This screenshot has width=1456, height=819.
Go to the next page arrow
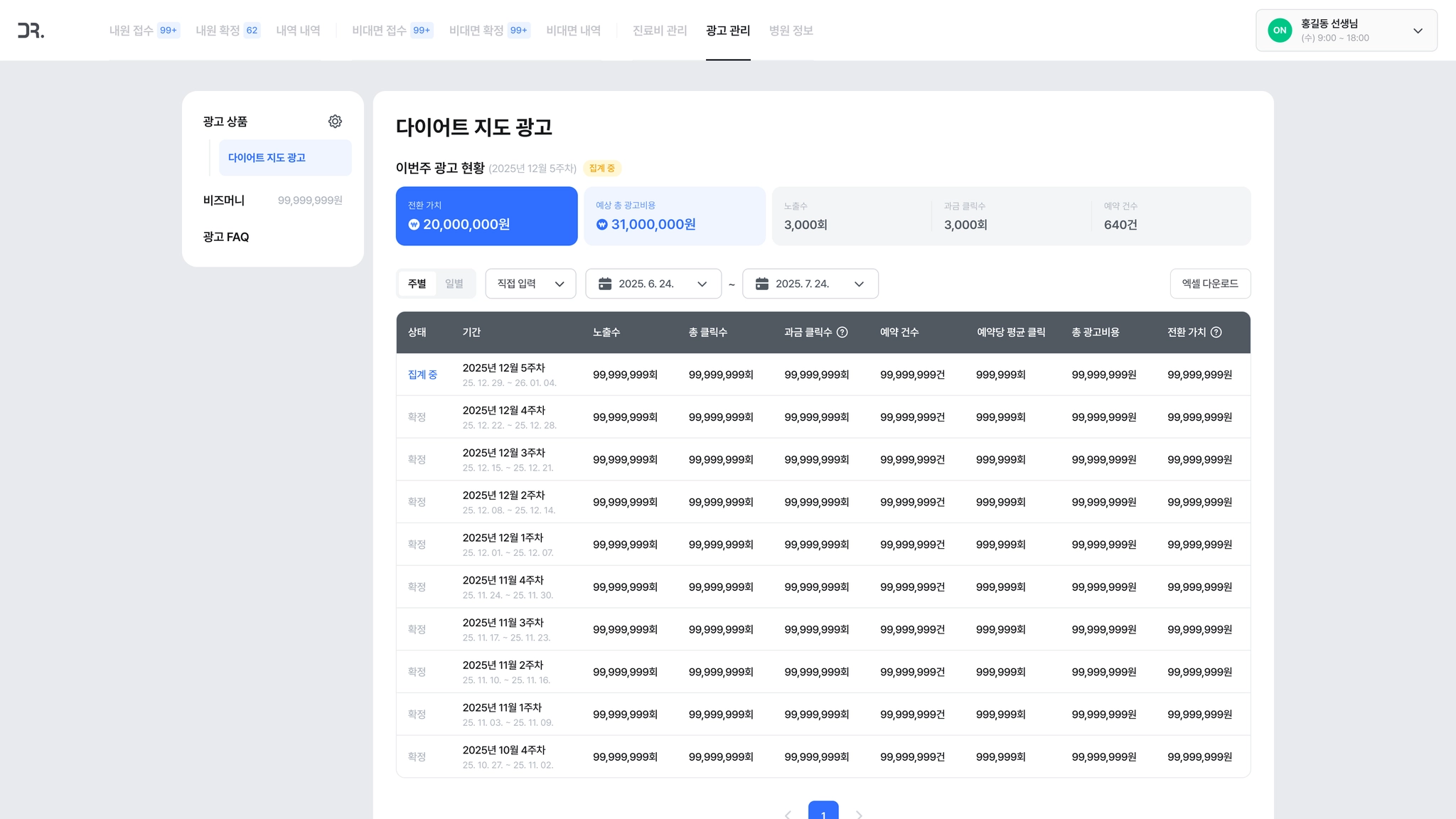click(859, 815)
